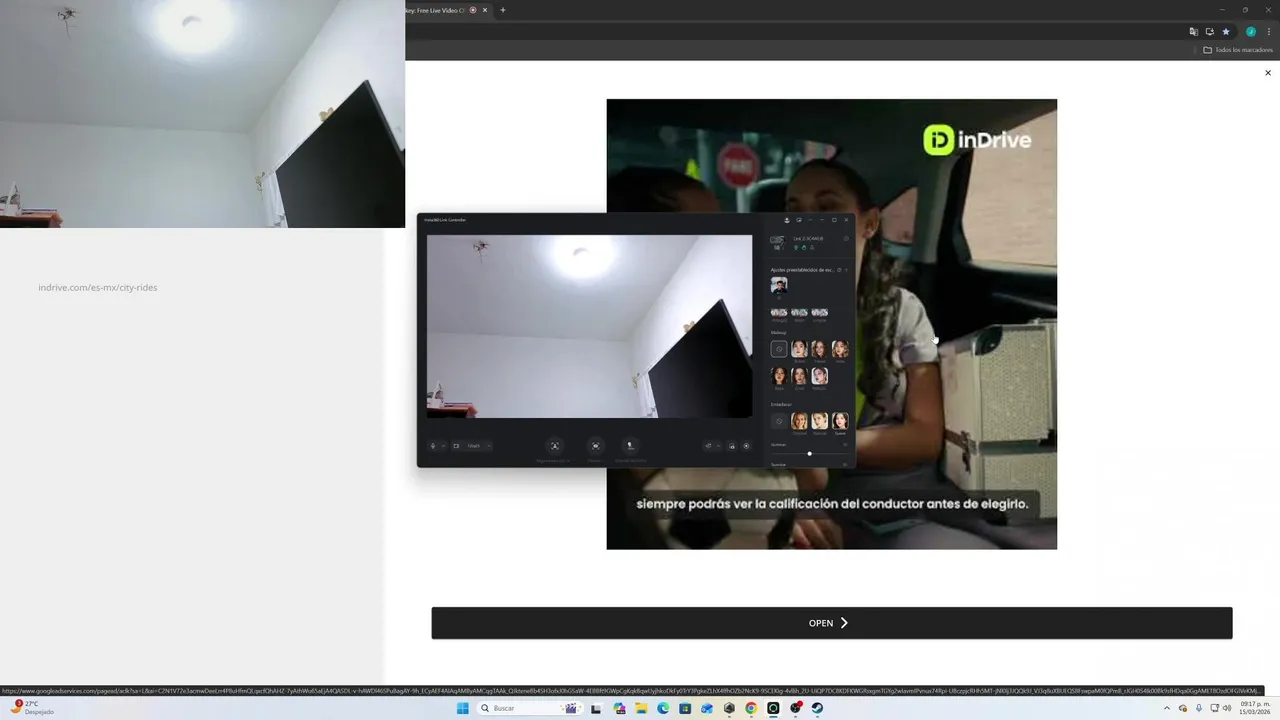Screen dimensions: 1280x720
Task: Click the Buscar taskbar search box
Action: (528, 708)
